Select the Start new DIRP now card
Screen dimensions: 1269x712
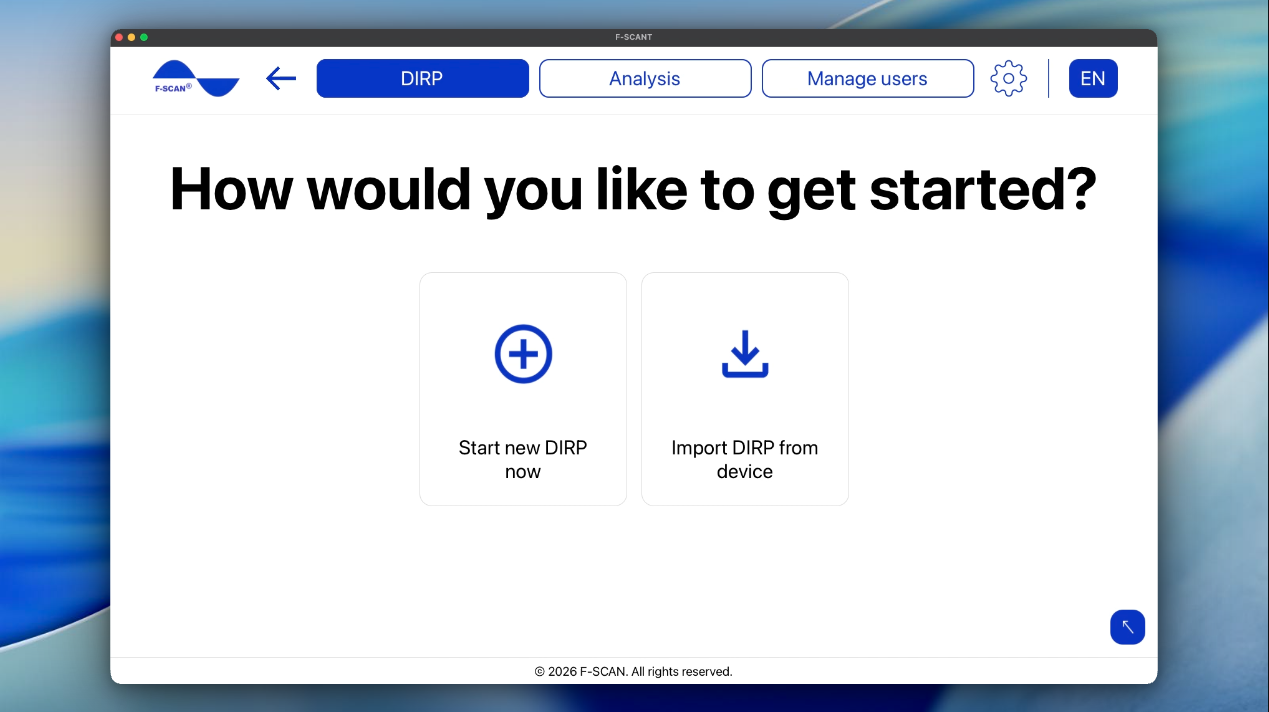pyautogui.click(x=523, y=389)
